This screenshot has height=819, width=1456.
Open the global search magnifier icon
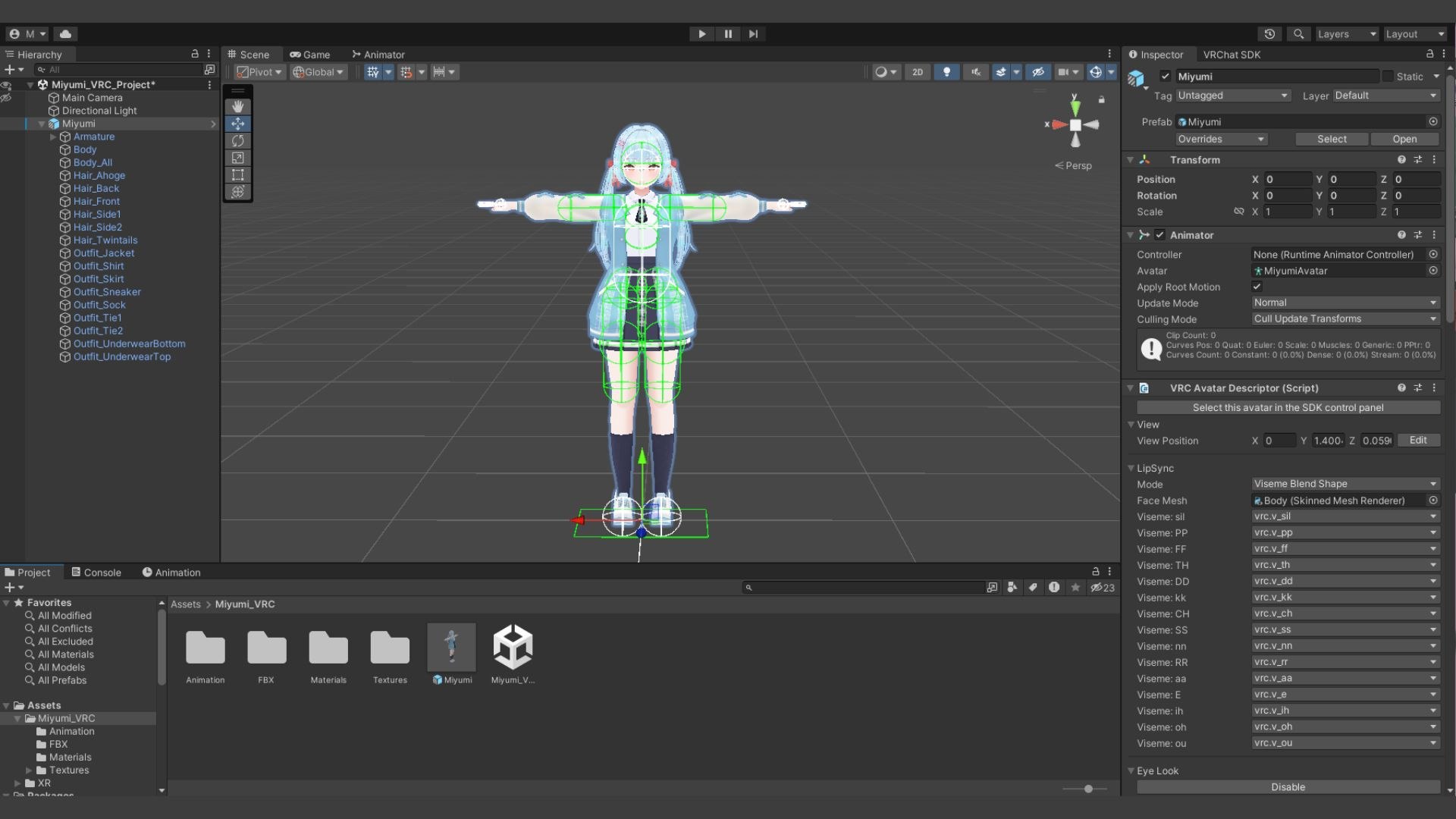pyautogui.click(x=1298, y=34)
